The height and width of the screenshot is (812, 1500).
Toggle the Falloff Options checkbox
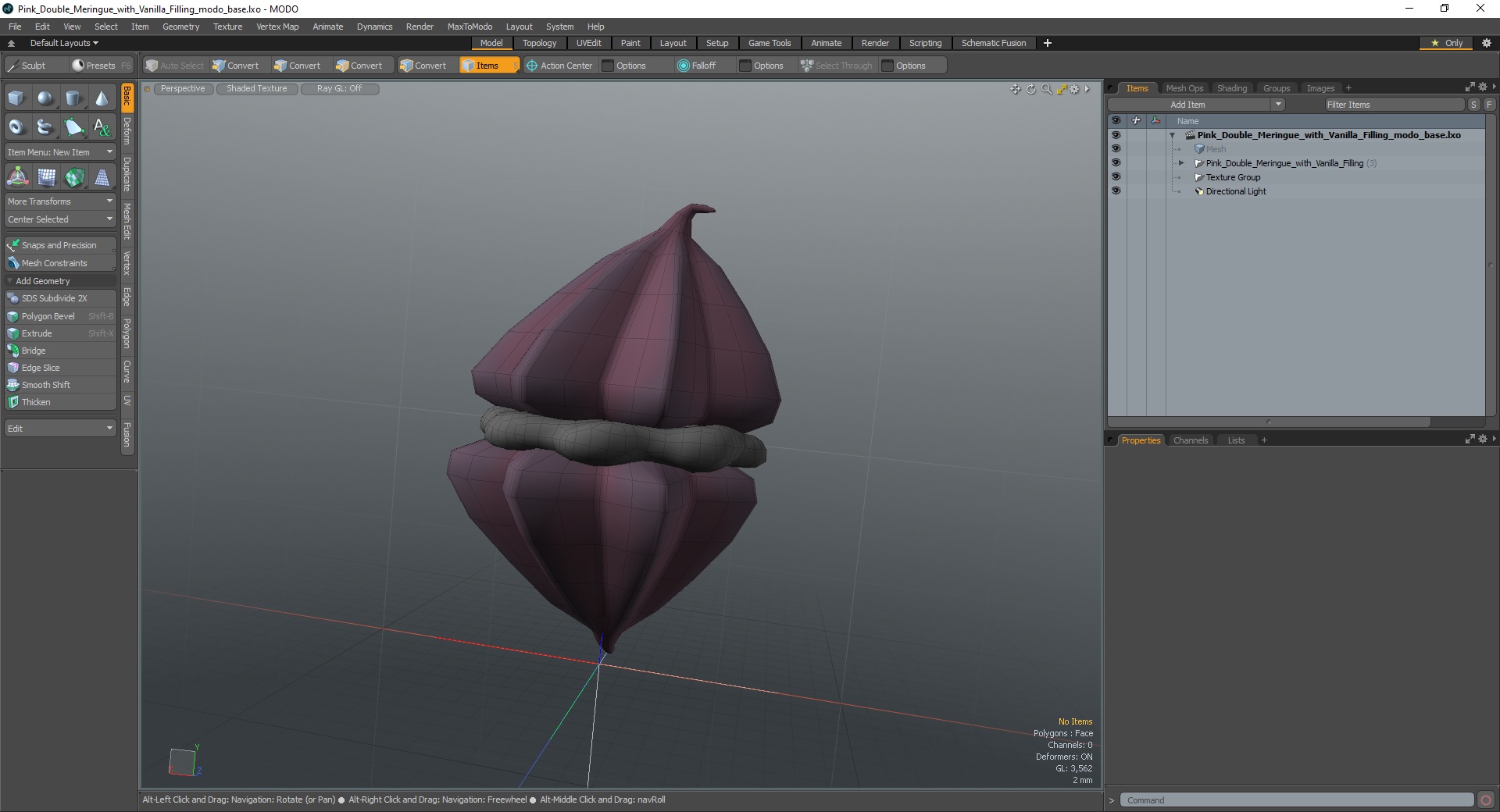[745, 66]
